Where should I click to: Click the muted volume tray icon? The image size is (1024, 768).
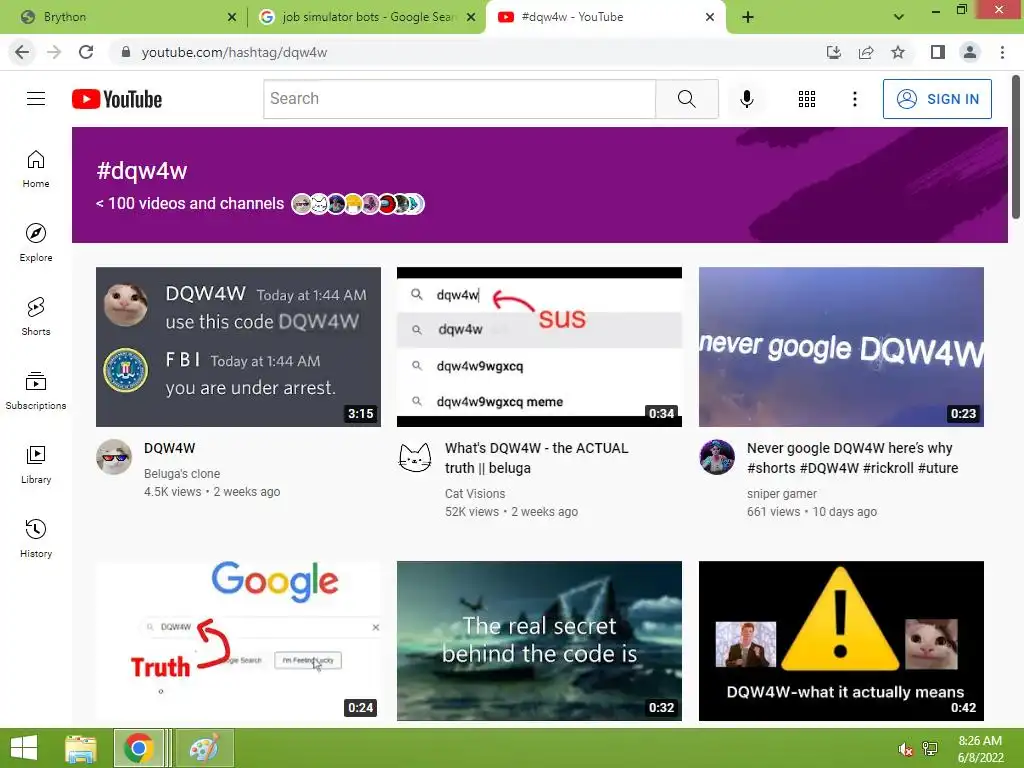coord(905,749)
